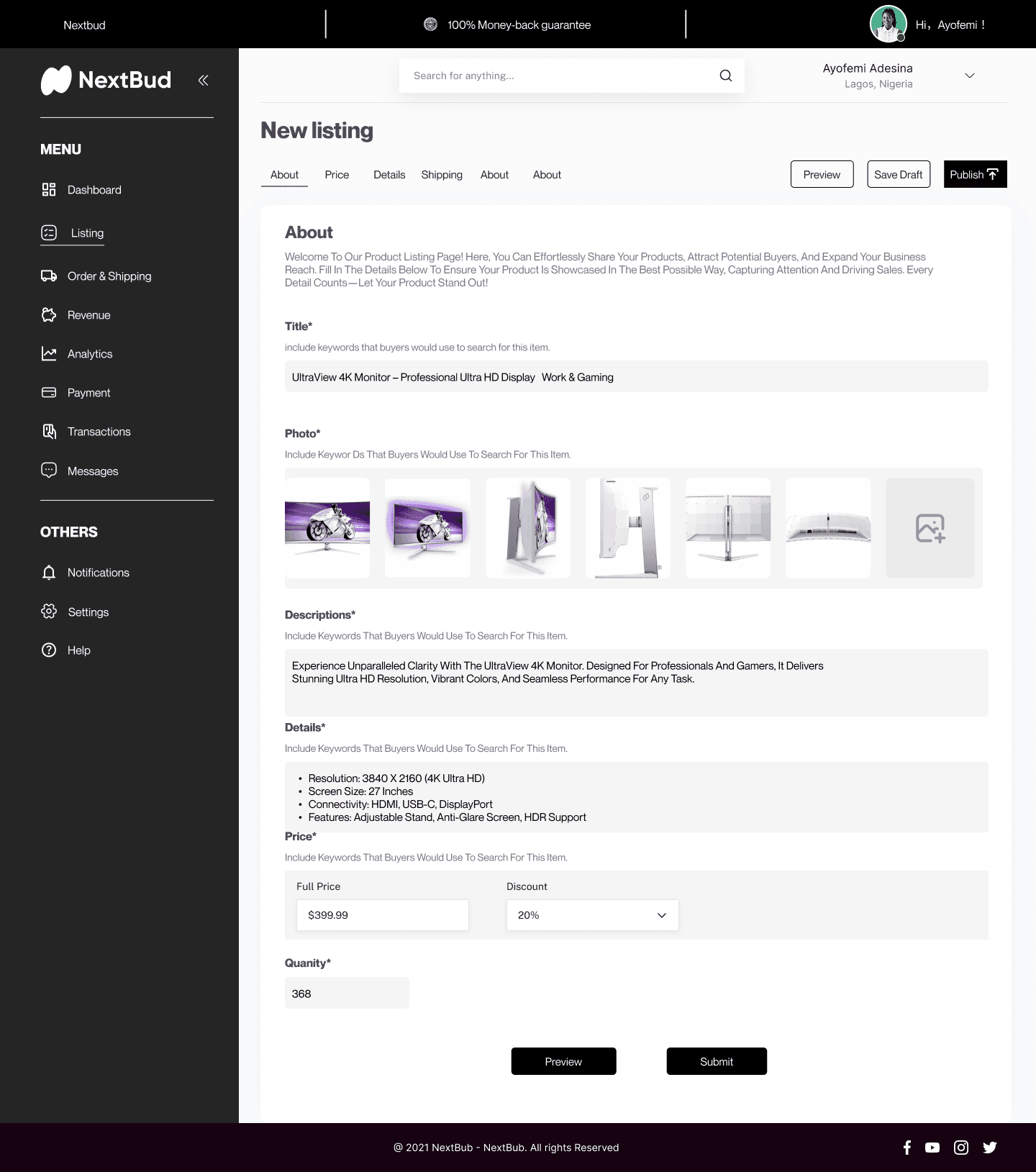
Task: Click the Submit button
Action: [717, 1061]
